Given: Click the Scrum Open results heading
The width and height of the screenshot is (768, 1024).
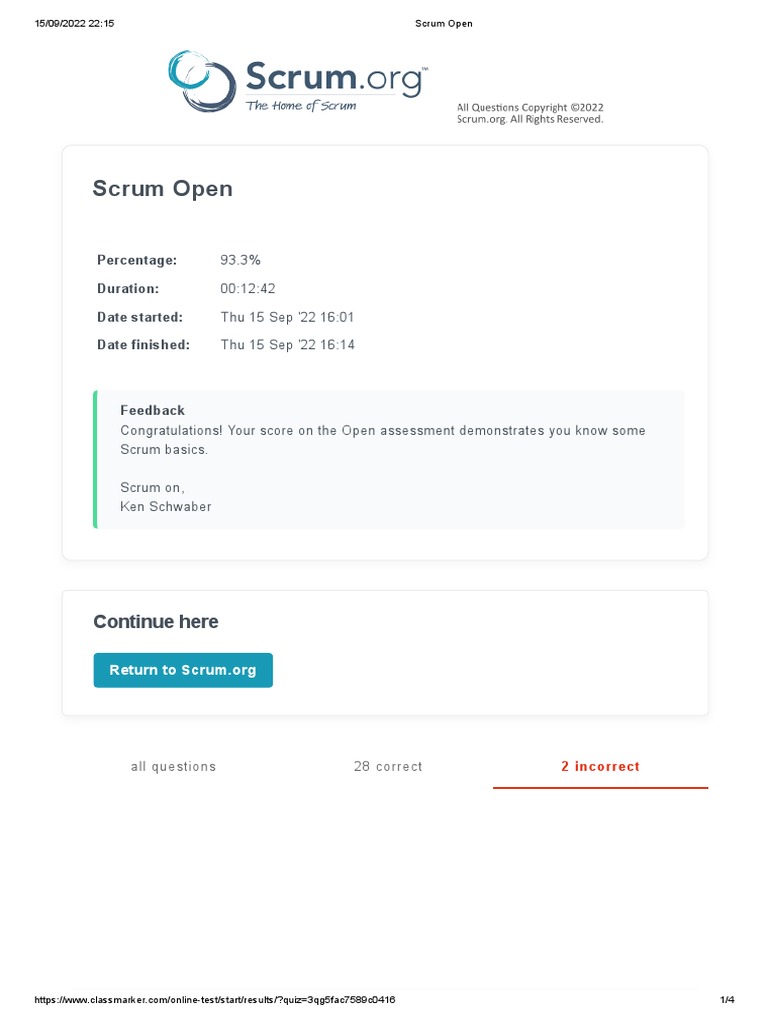Looking at the screenshot, I should click(x=162, y=189).
